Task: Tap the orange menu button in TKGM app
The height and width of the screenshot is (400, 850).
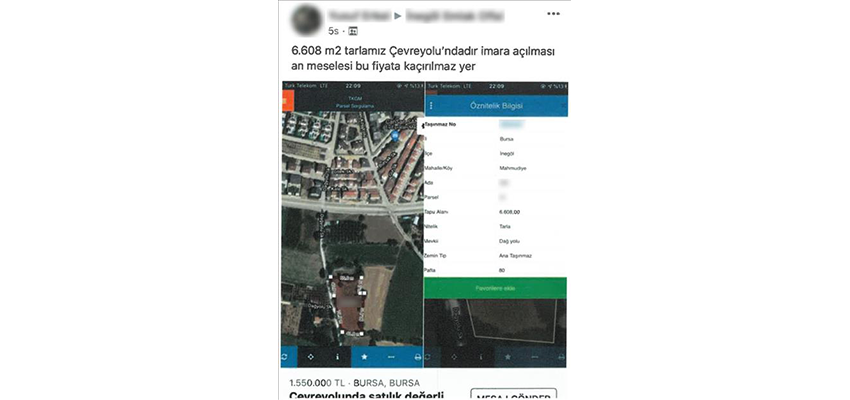Action: click(x=287, y=101)
